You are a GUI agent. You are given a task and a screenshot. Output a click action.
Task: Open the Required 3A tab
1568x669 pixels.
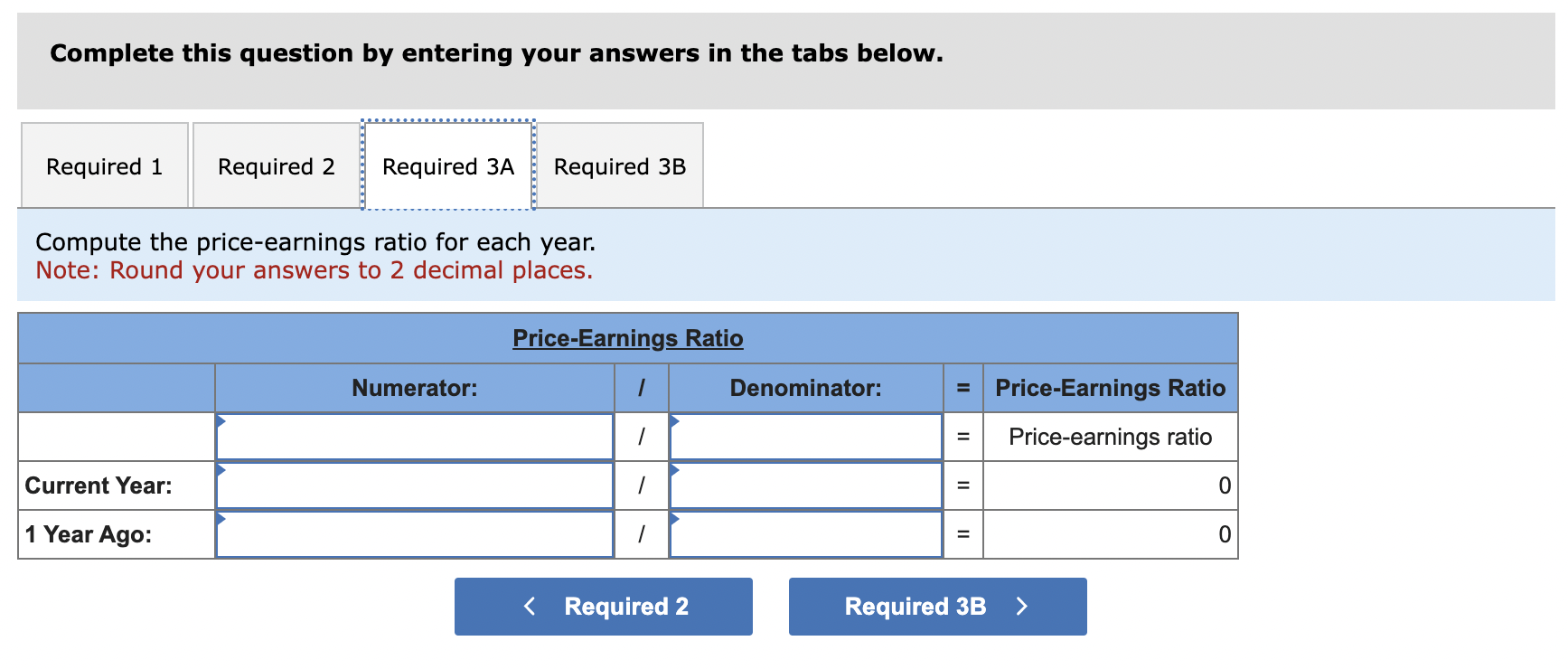point(447,166)
